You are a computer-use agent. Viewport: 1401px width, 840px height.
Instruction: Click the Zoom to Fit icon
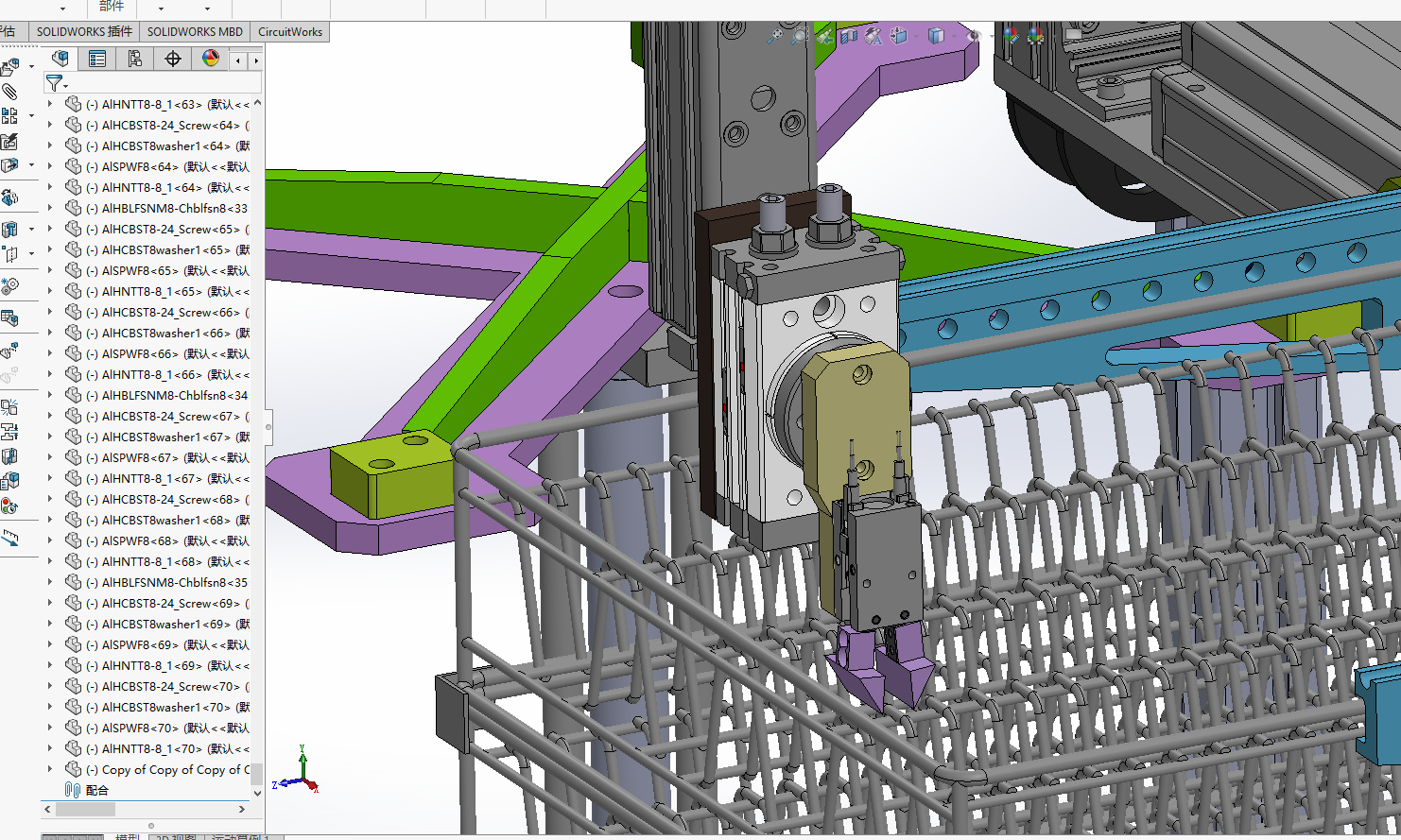point(775,36)
